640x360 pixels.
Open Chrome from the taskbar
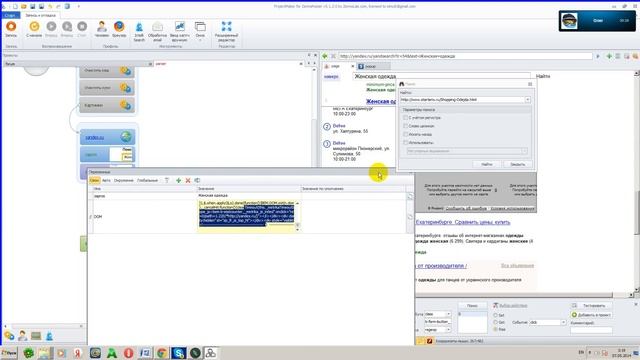162,353
